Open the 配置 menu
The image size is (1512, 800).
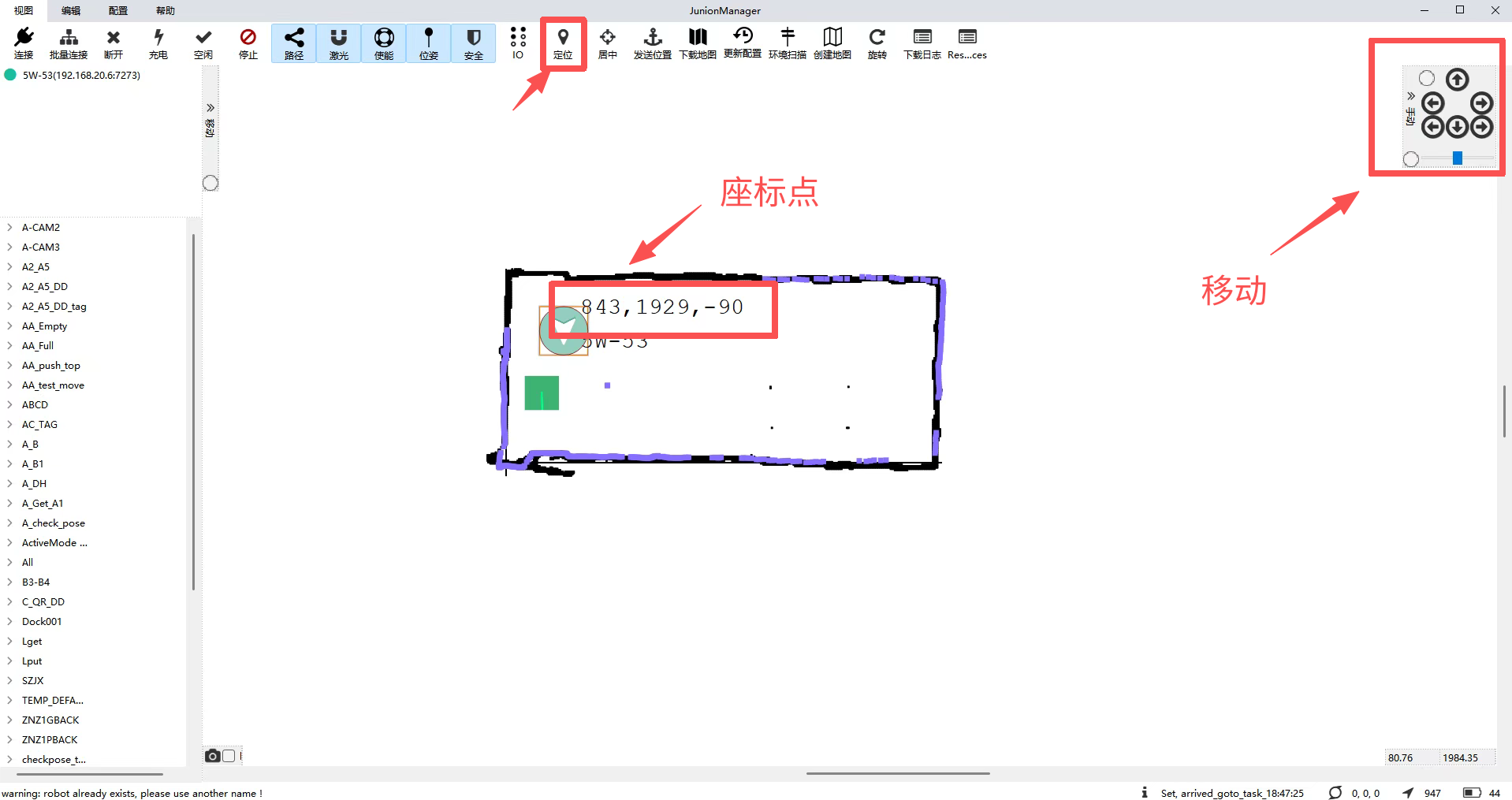point(118,10)
